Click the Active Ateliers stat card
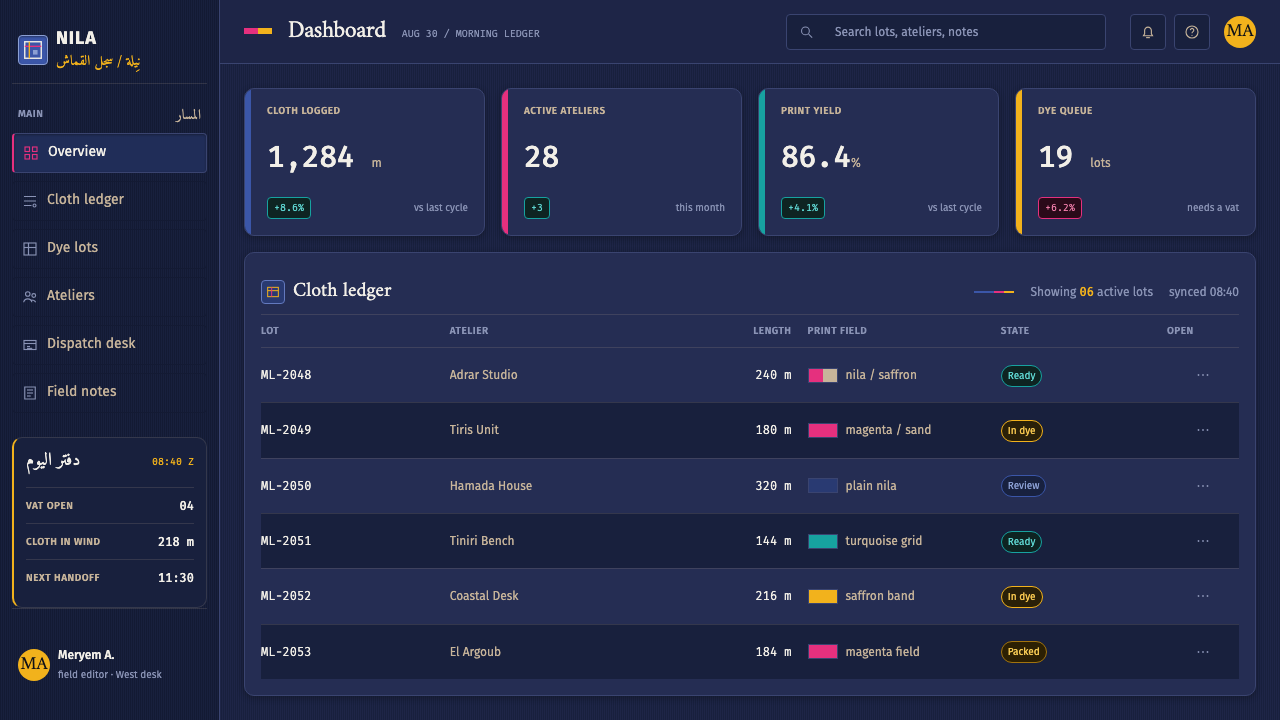1280x720 pixels. click(622, 162)
